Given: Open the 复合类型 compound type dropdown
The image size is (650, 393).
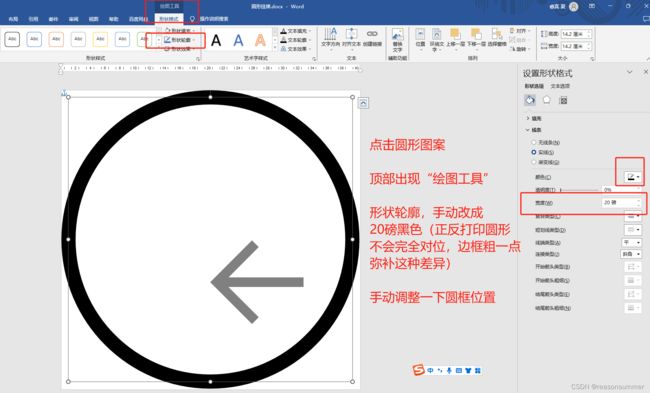Looking at the screenshot, I should (x=633, y=216).
